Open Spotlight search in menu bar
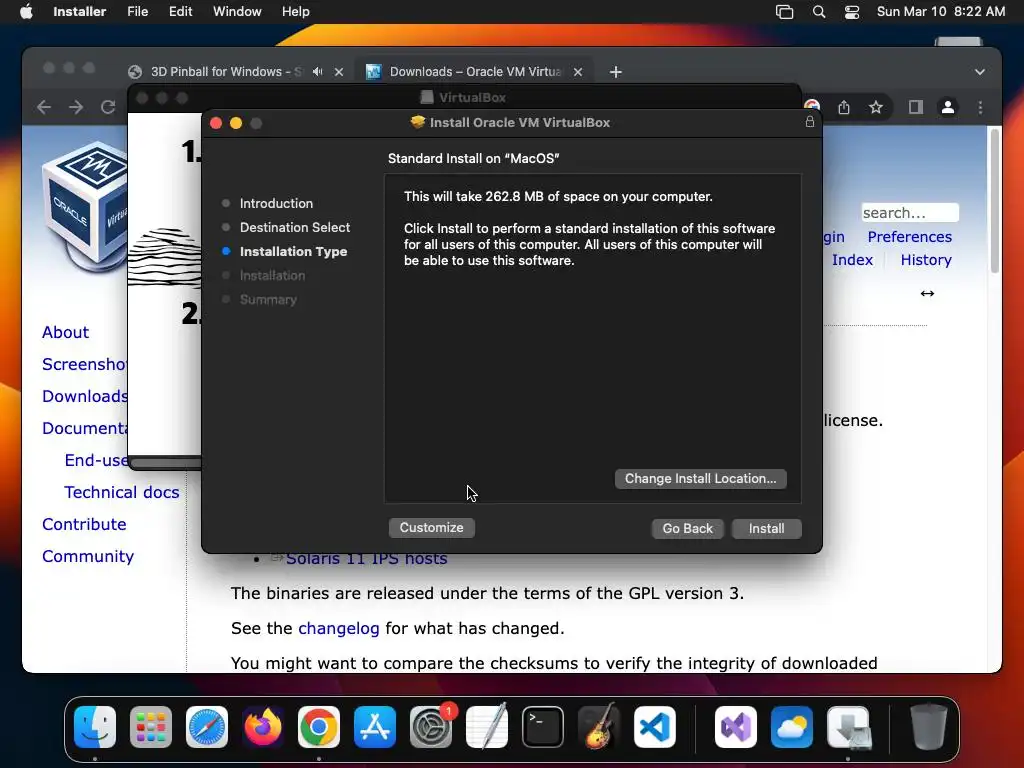Screen dimensions: 1024x768 pos(818,12)
